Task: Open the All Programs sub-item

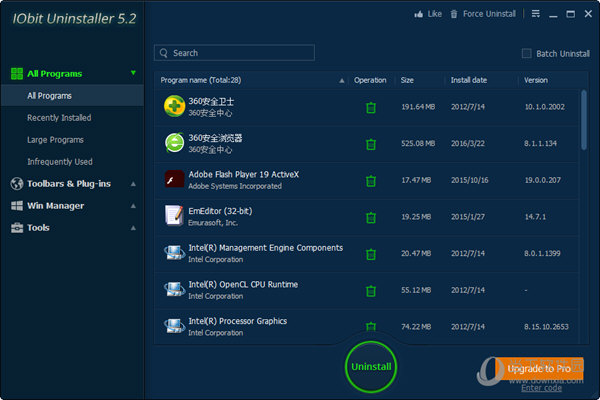Action: click(x=72, y=96)
